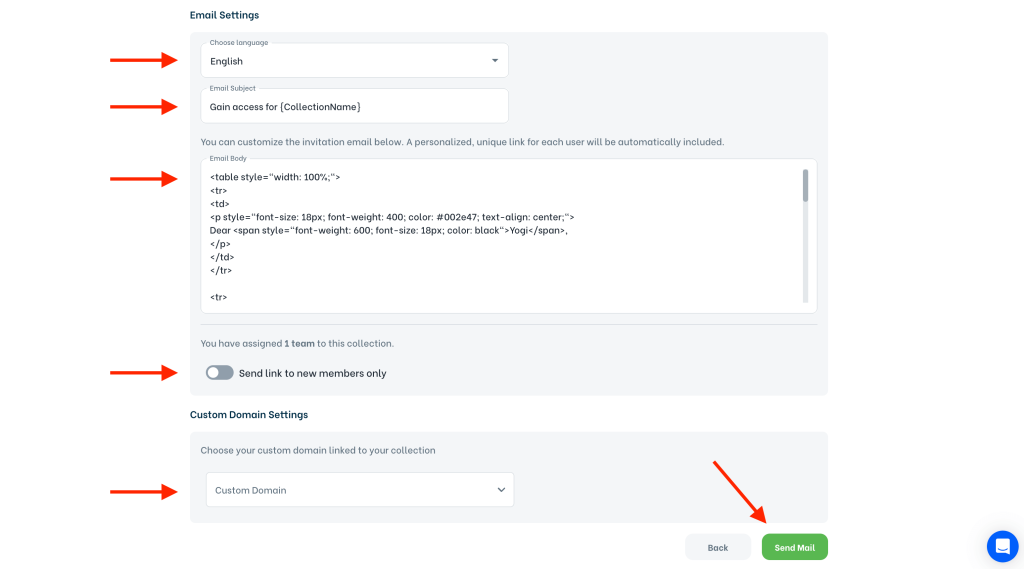Click the Custom Domain chevron arrow

(501, 490)
